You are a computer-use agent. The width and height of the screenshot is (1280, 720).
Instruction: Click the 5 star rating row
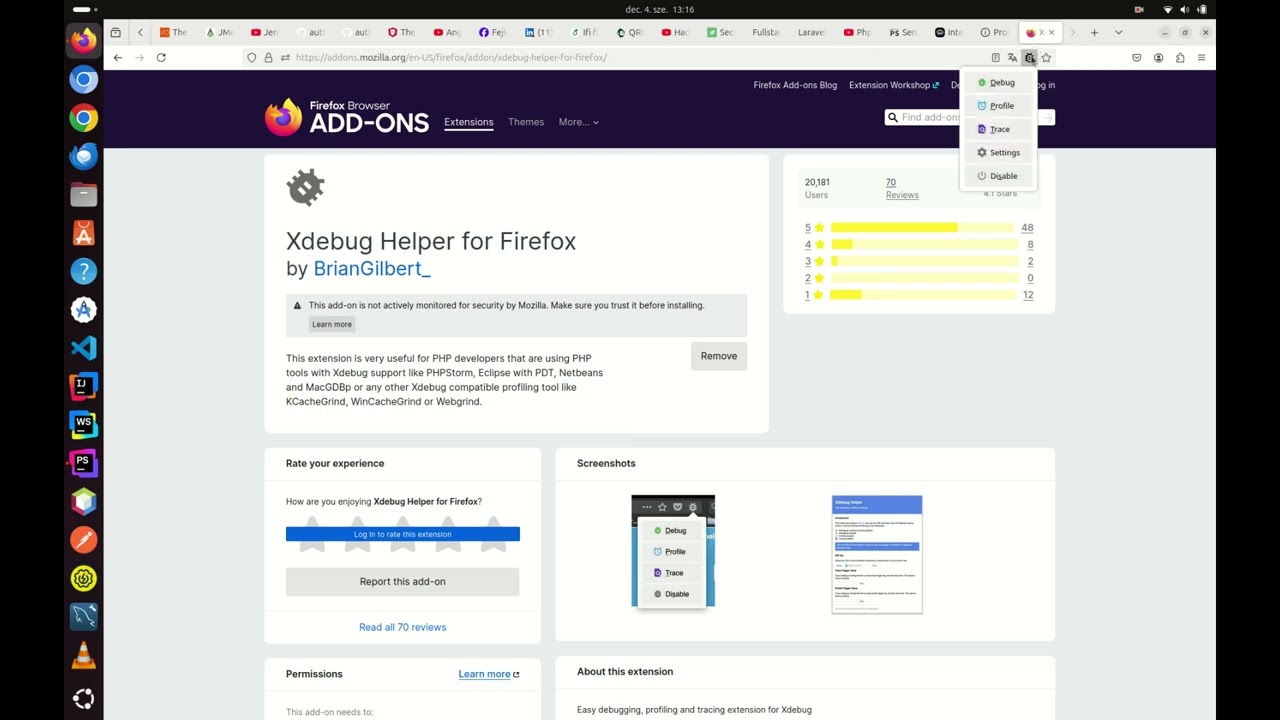(919, 228)
